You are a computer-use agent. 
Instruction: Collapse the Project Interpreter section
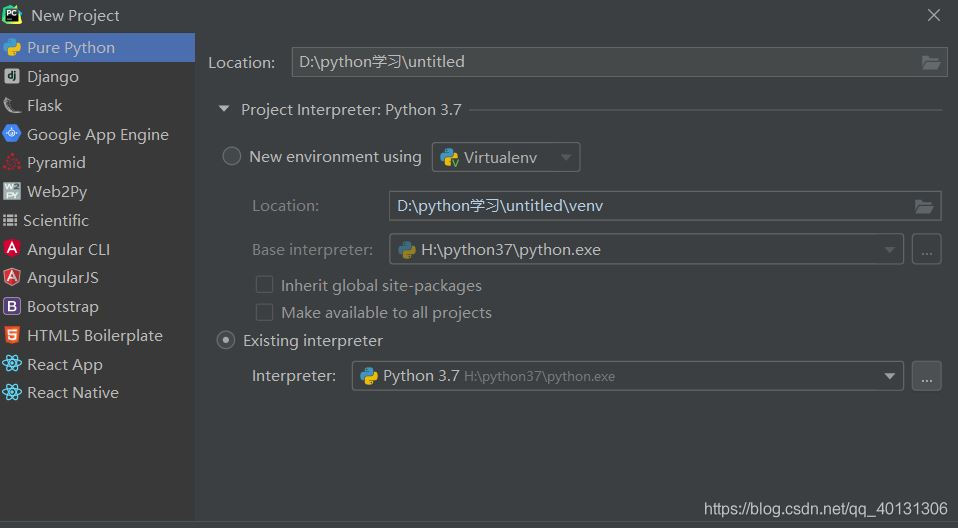(x=224, y=109)
